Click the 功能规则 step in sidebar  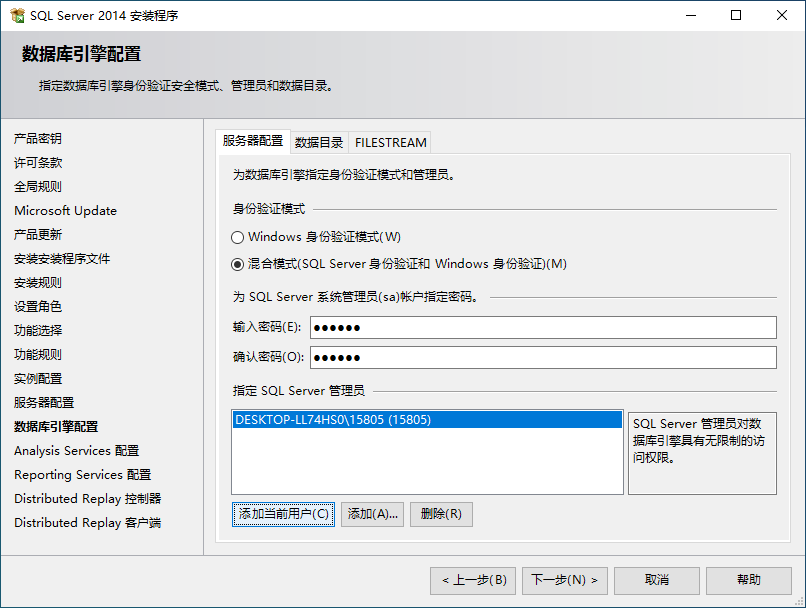[38, 355]
